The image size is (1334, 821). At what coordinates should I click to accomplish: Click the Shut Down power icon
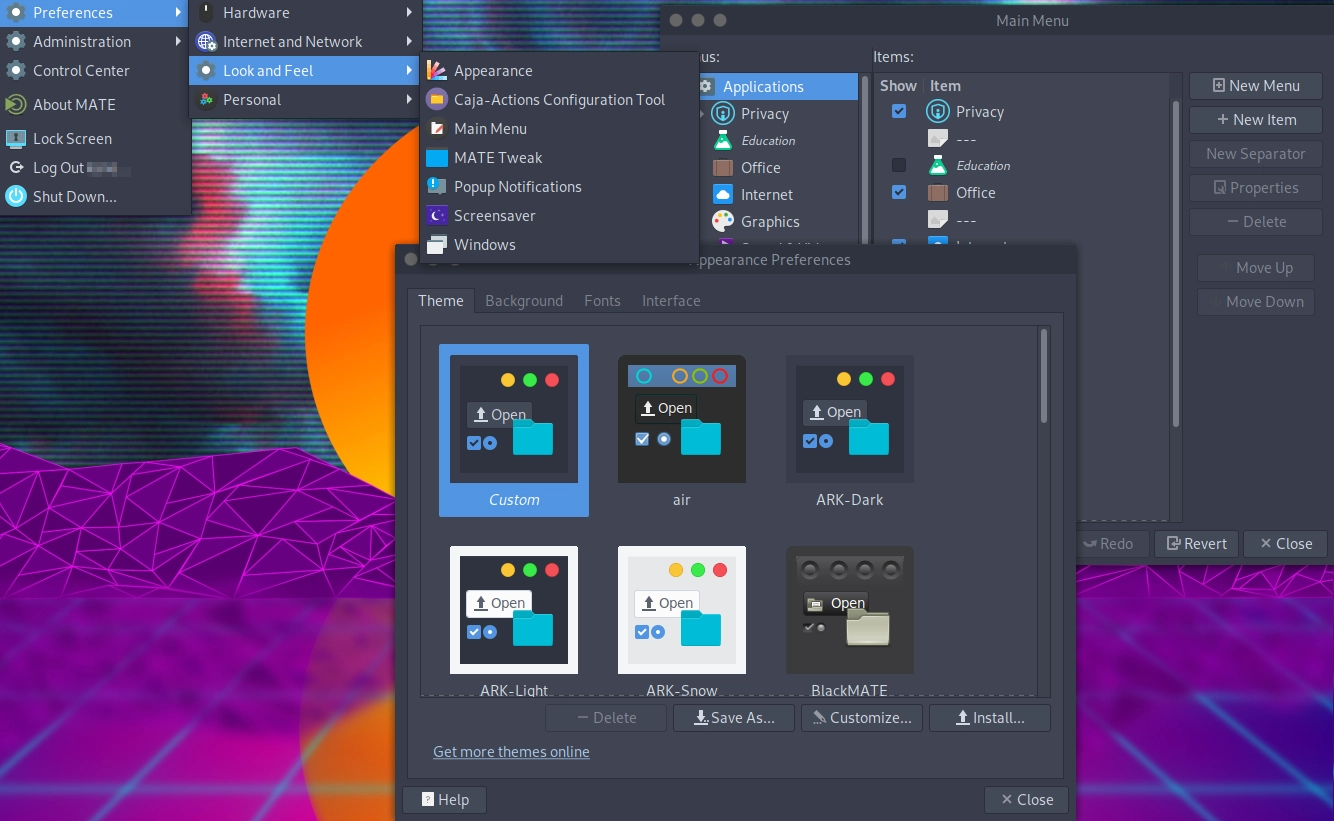(x=15, y=197)
